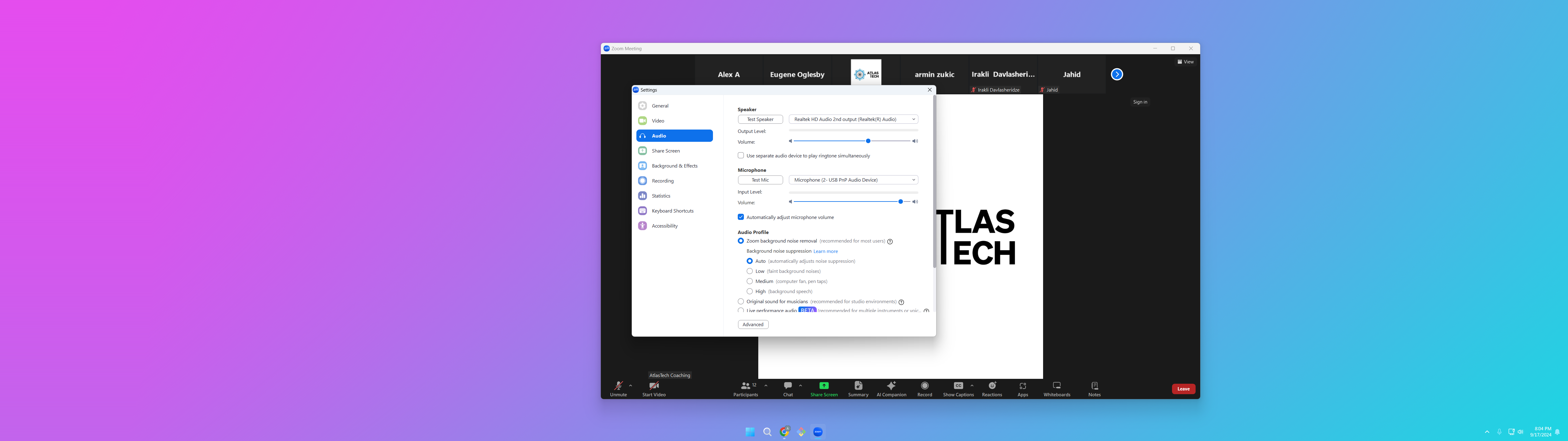
Task: Click the green Share Screen icon
Action: (x=824, y=386)
